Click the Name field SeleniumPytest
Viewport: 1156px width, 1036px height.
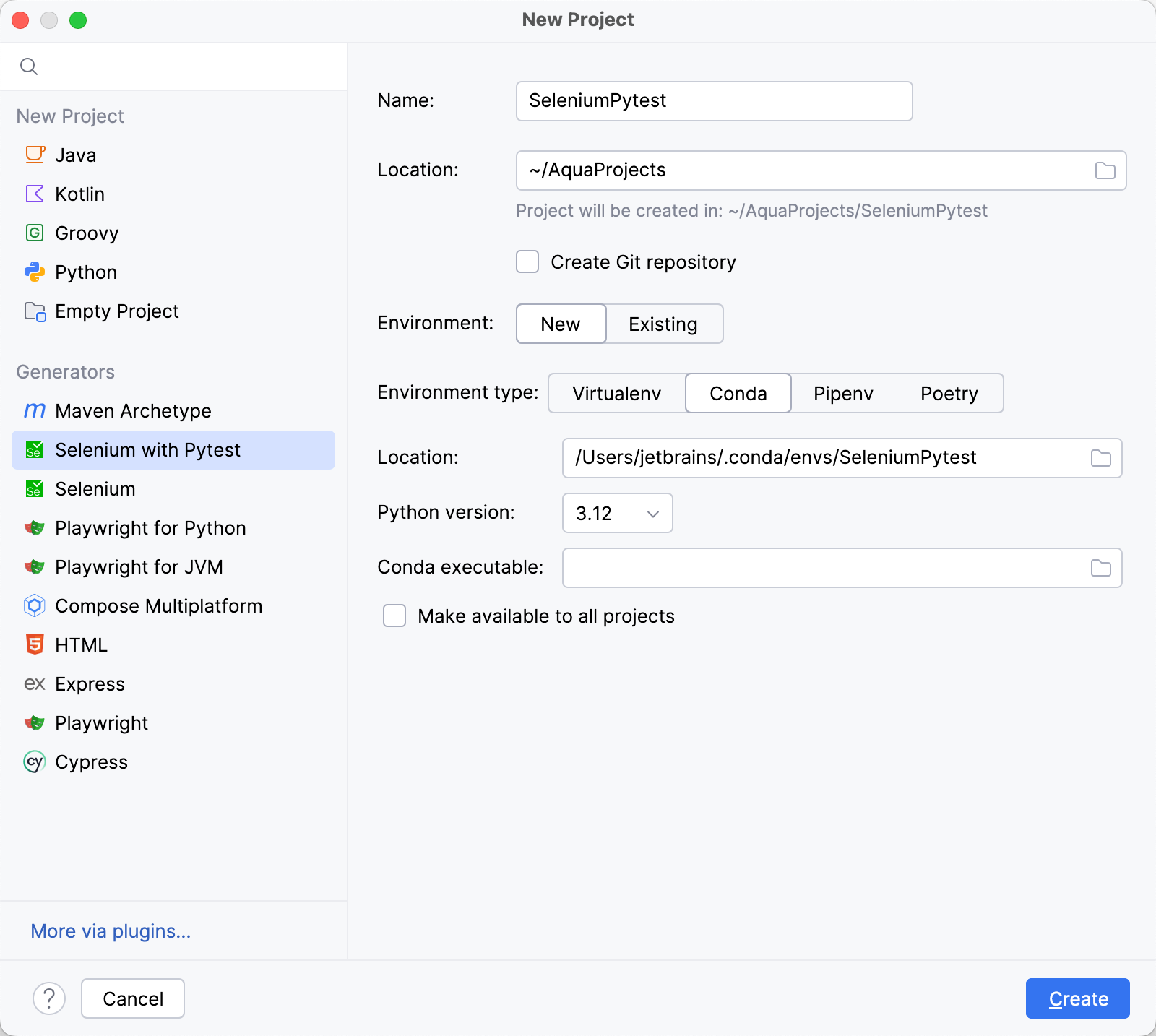point(714,100)
